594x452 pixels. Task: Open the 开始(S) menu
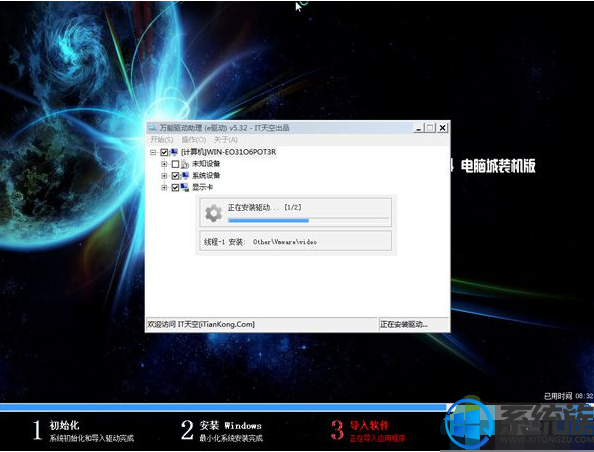(162, 140)
